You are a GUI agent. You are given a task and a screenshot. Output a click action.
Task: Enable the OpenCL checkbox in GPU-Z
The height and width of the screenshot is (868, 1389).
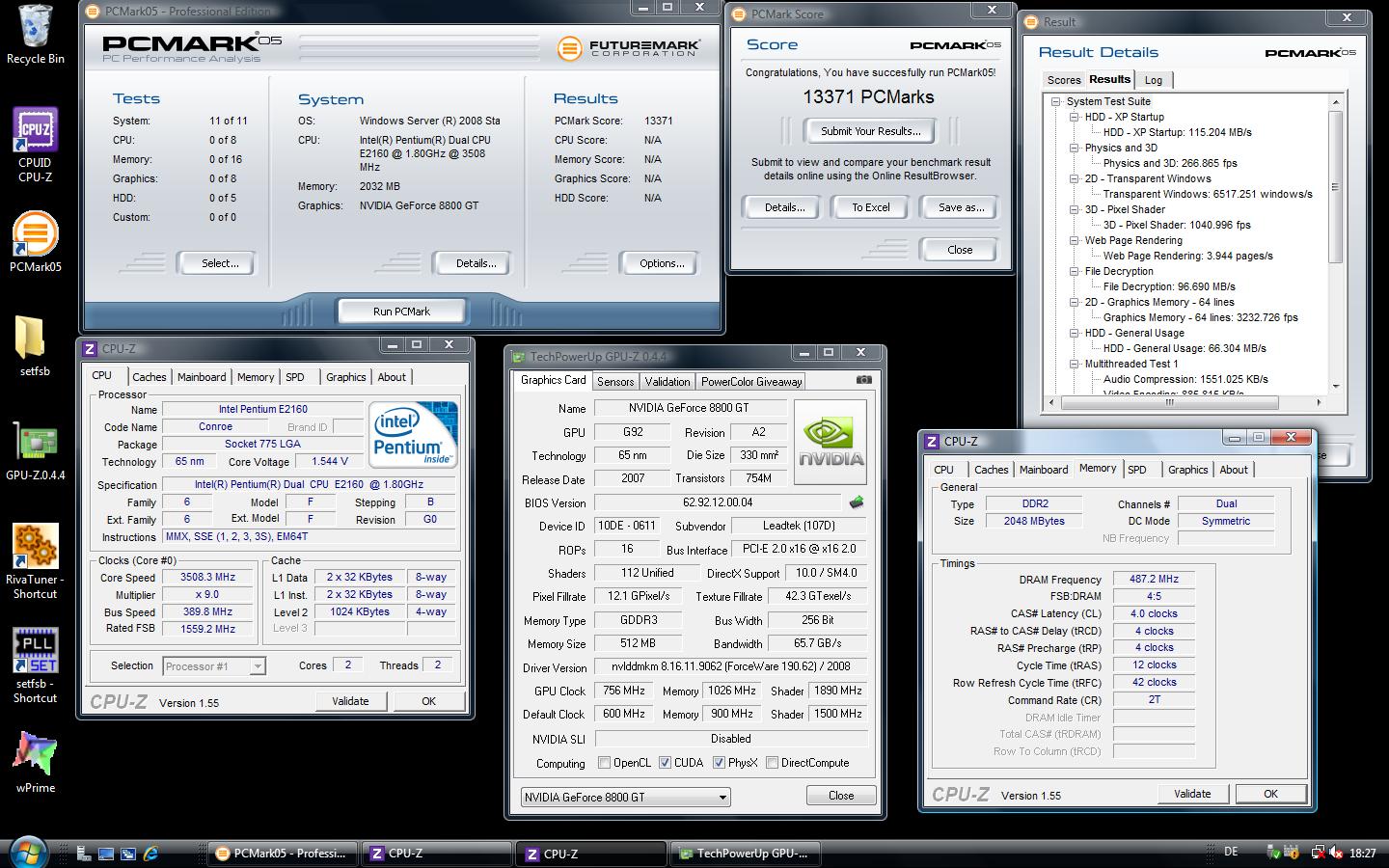[604, 763]
